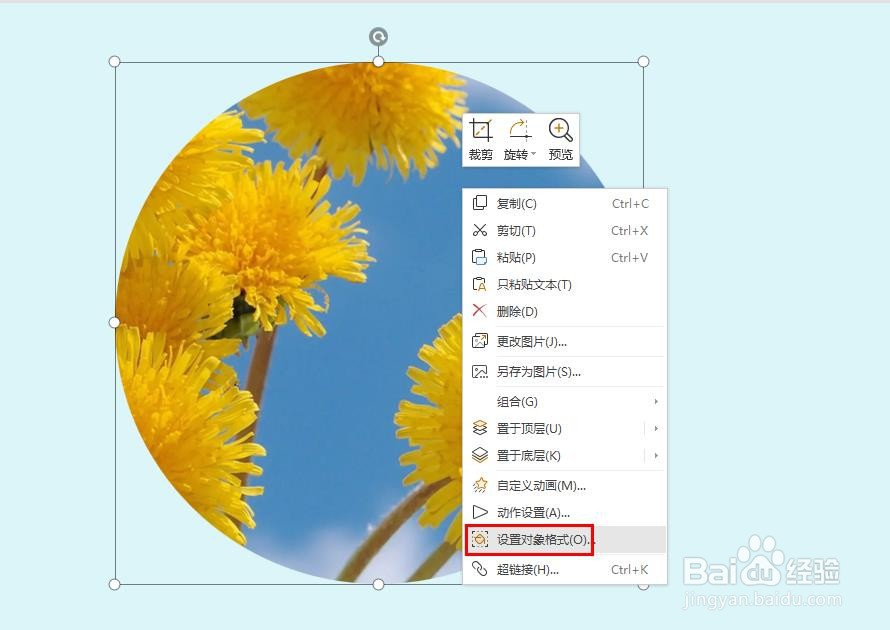Viewport: 890px width, 630px height.
Task: Expand the 置于底层(K) submenu
Action: (655, 455)
